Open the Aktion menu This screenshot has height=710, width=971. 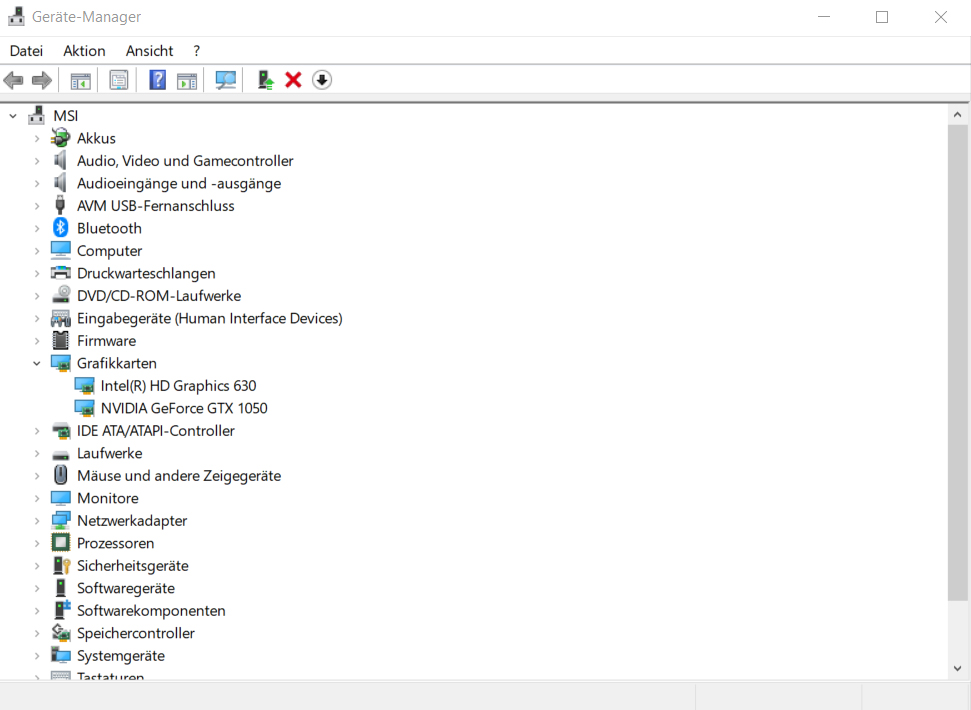tap(84, 51)
